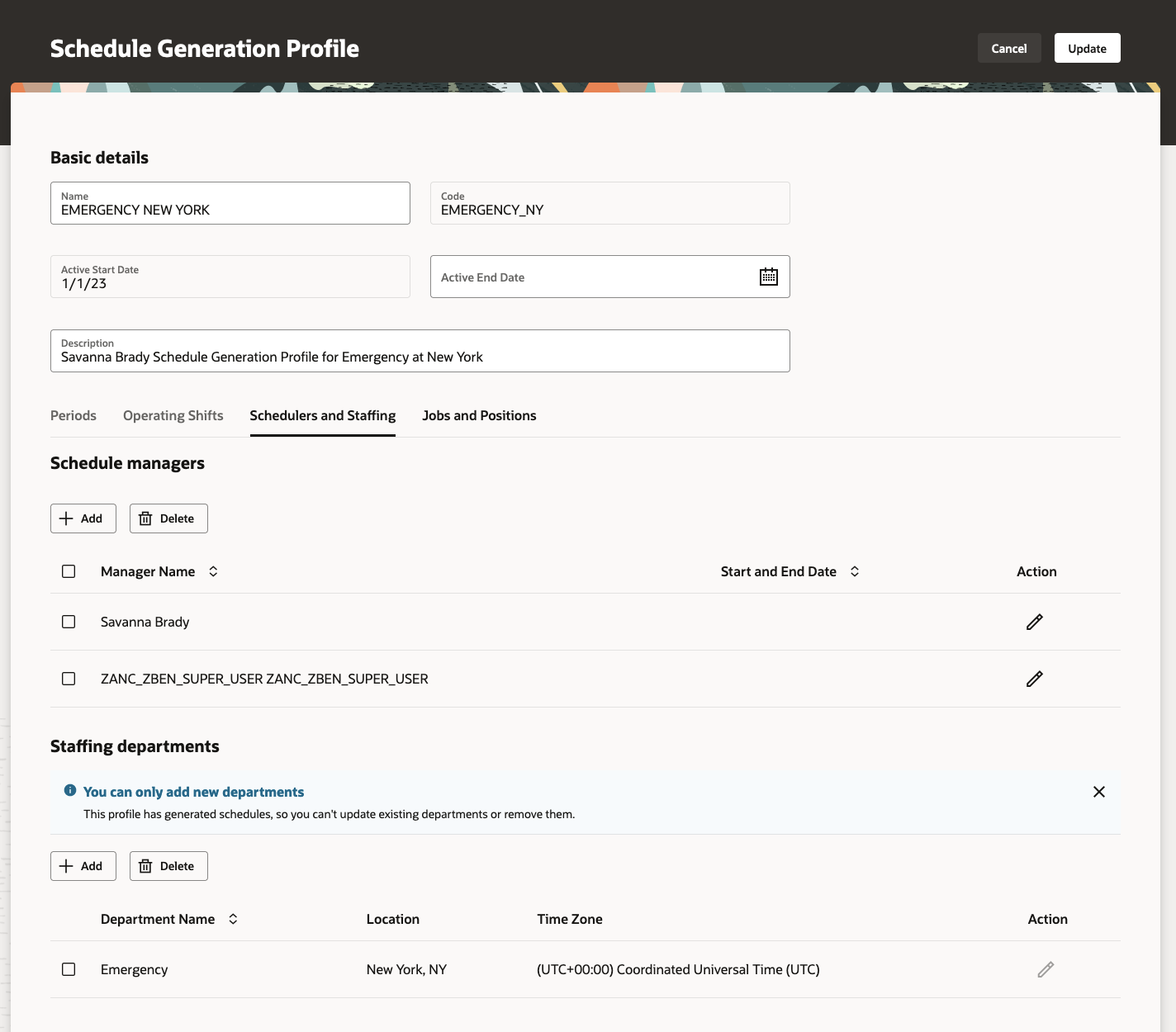
Task: Open the Active End Date calendar picker
Action: (768, 277)
